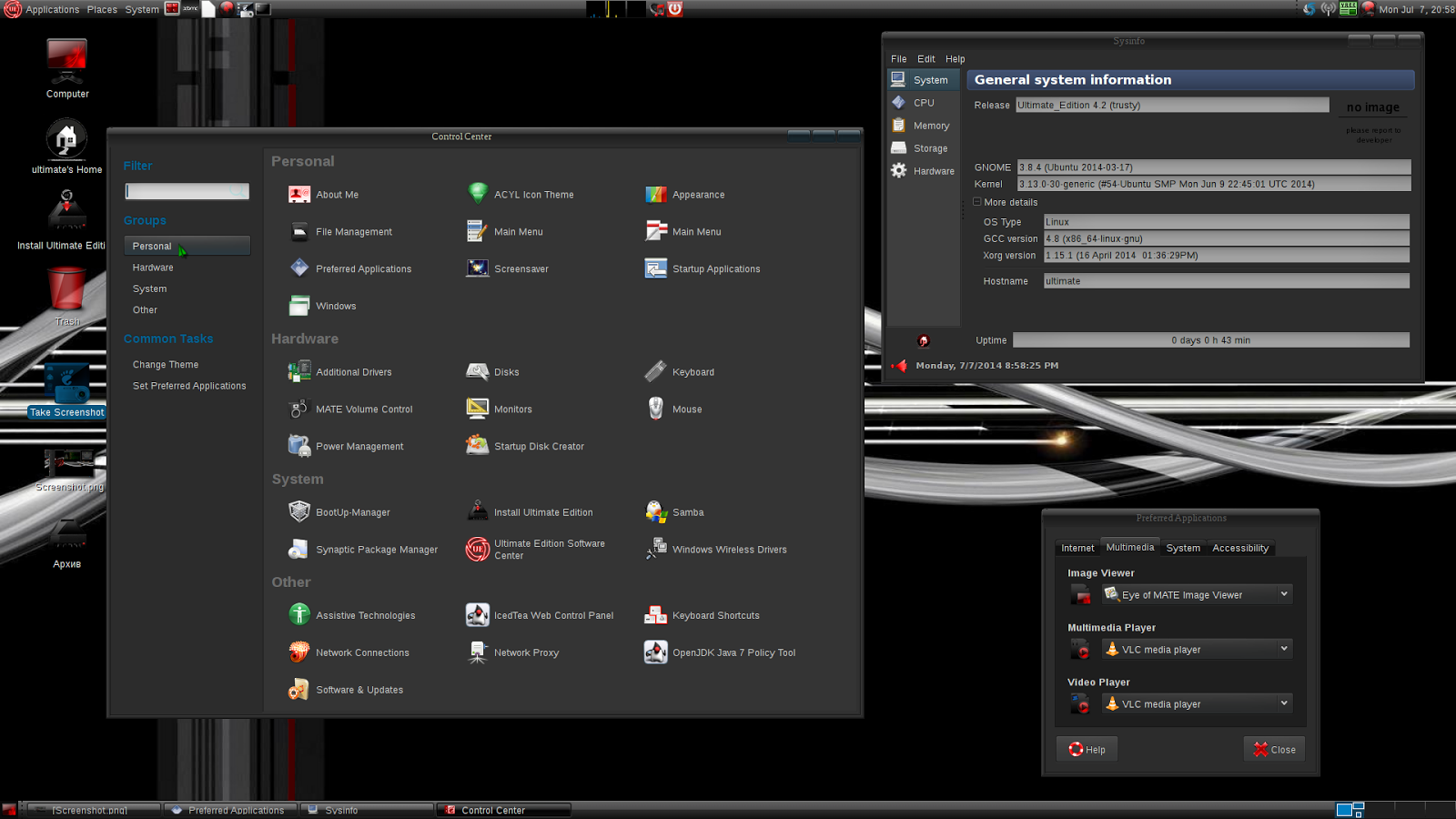Open Assistive Technologies

point(353,616)
